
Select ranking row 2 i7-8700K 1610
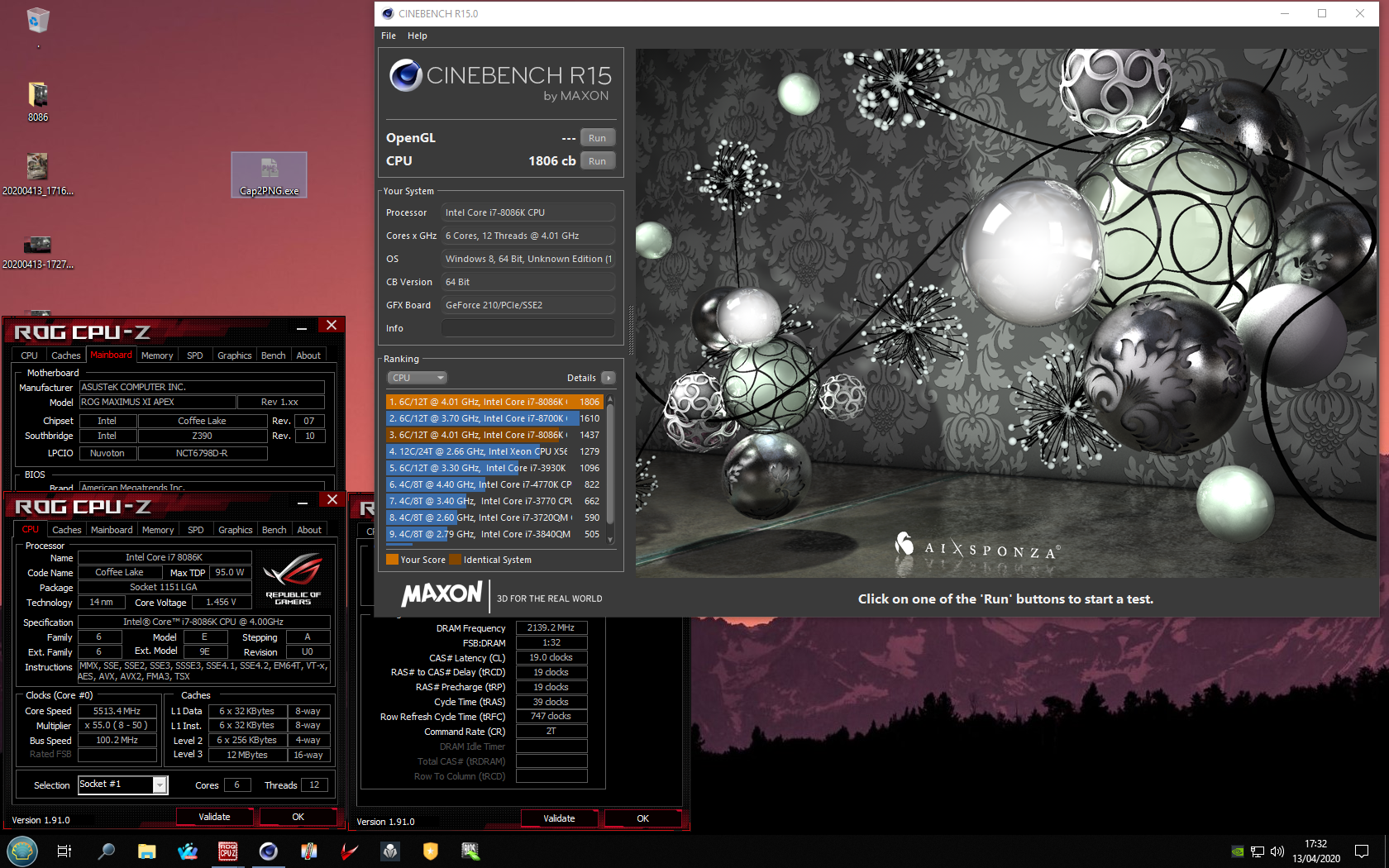point(494,418)
